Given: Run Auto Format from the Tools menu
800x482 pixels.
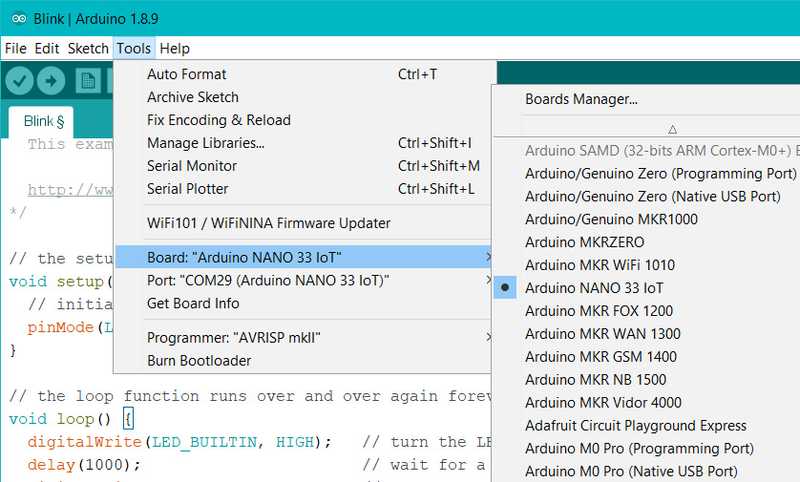Looking at the screenshot, I should pos(186,74).
